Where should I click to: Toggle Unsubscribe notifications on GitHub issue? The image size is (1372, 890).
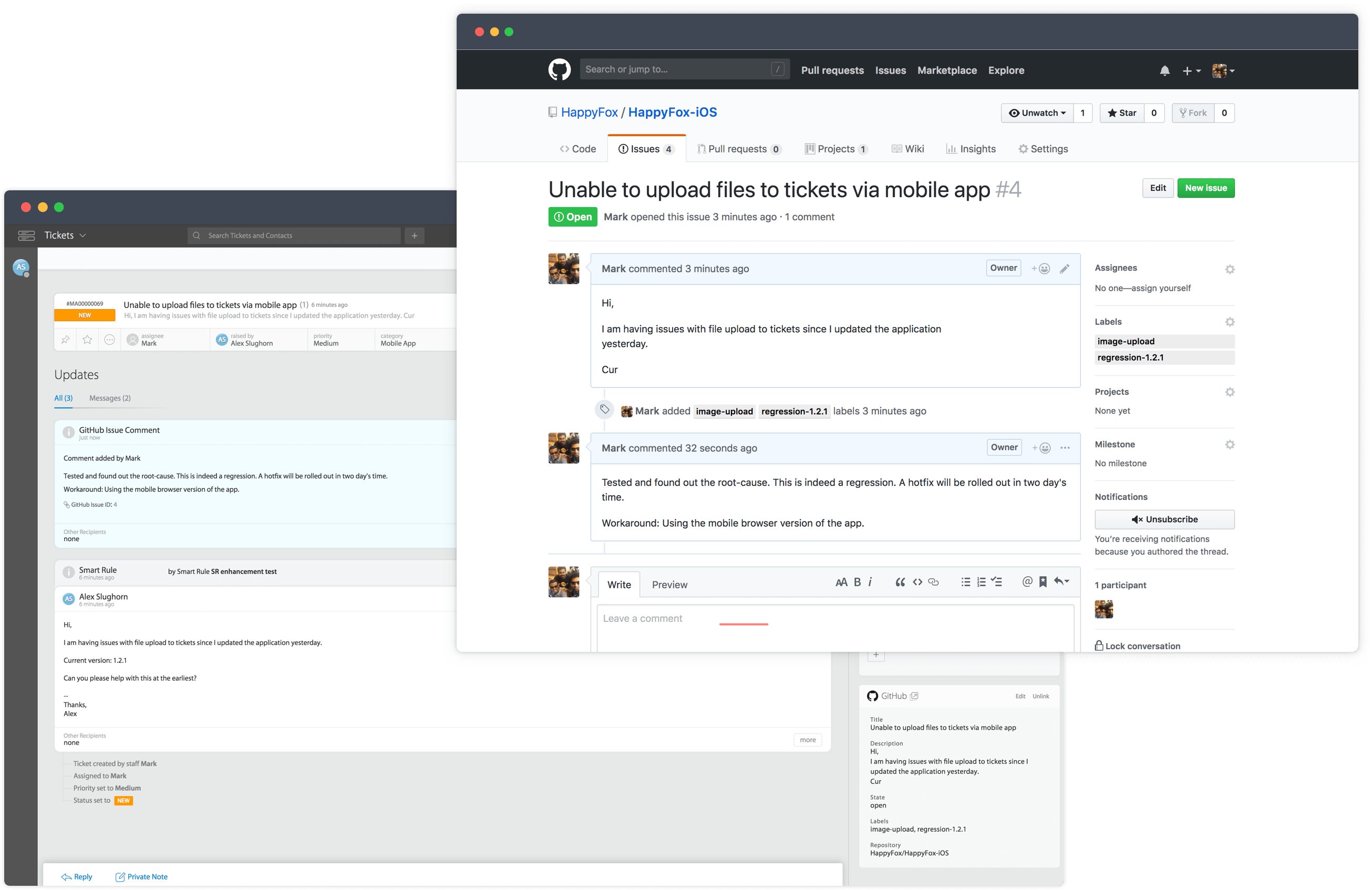click(1163, 519)
